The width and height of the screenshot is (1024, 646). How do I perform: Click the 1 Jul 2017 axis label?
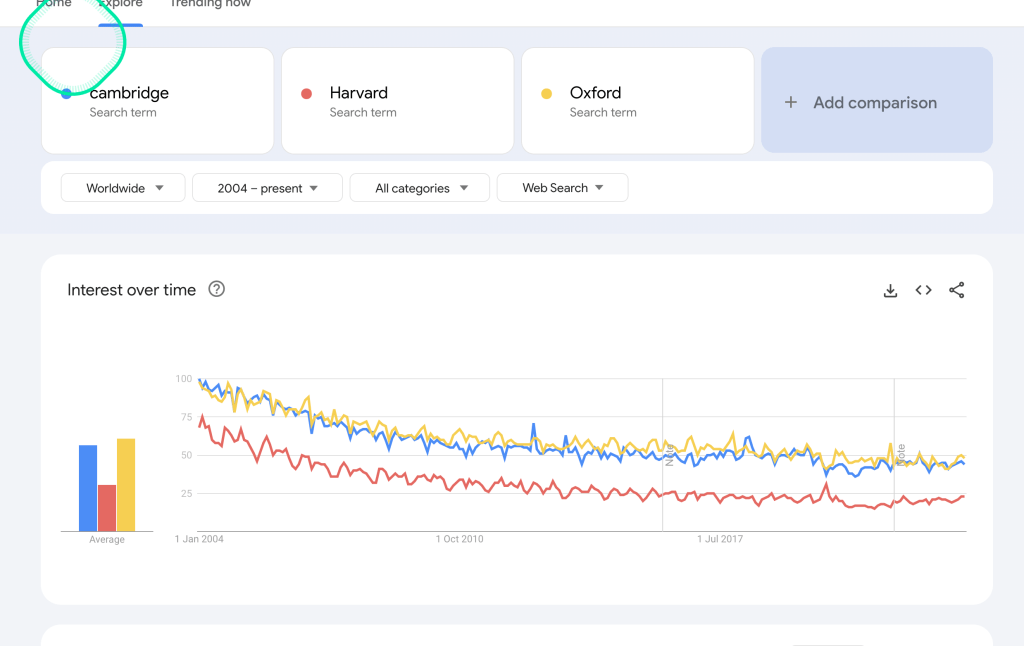coord(720,539)
